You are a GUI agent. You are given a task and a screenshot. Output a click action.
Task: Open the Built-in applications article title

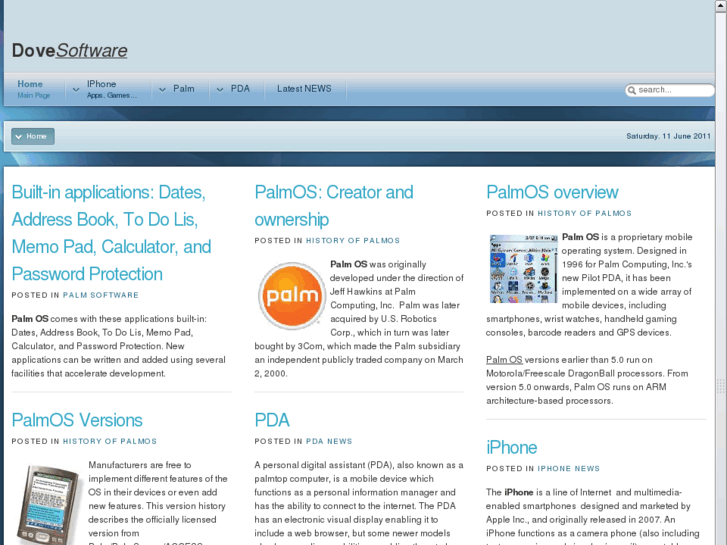click(x=111, y=233)
